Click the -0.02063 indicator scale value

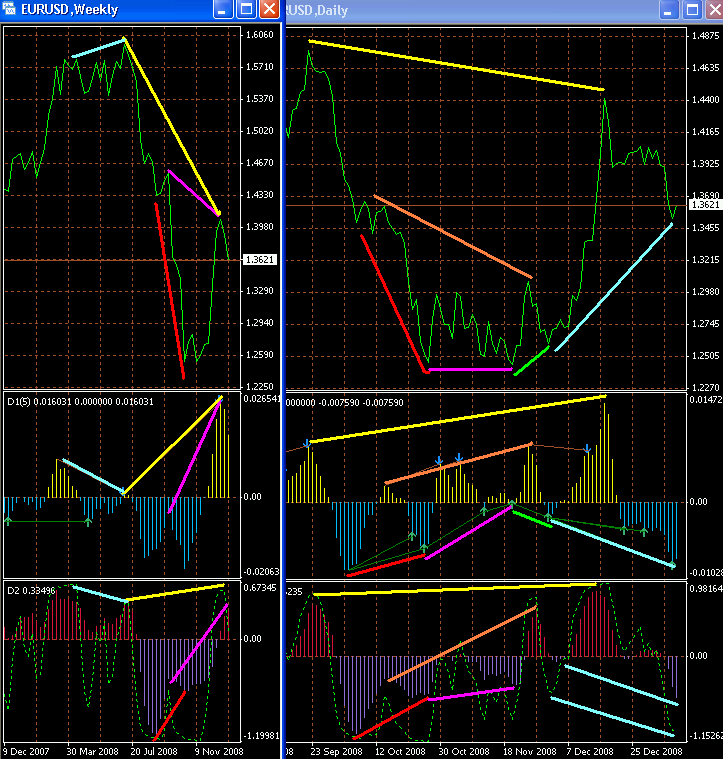[x=261, y=572]
